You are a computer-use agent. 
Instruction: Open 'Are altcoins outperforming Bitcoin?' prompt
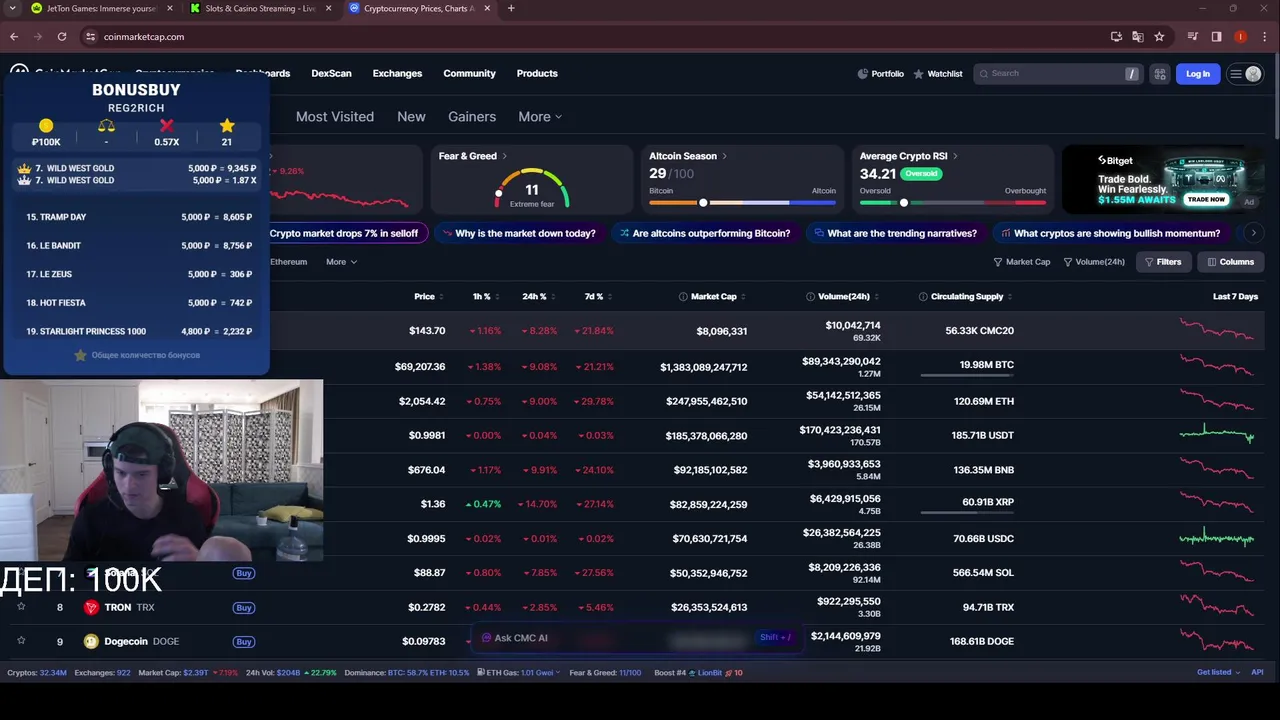coord(705,233)
